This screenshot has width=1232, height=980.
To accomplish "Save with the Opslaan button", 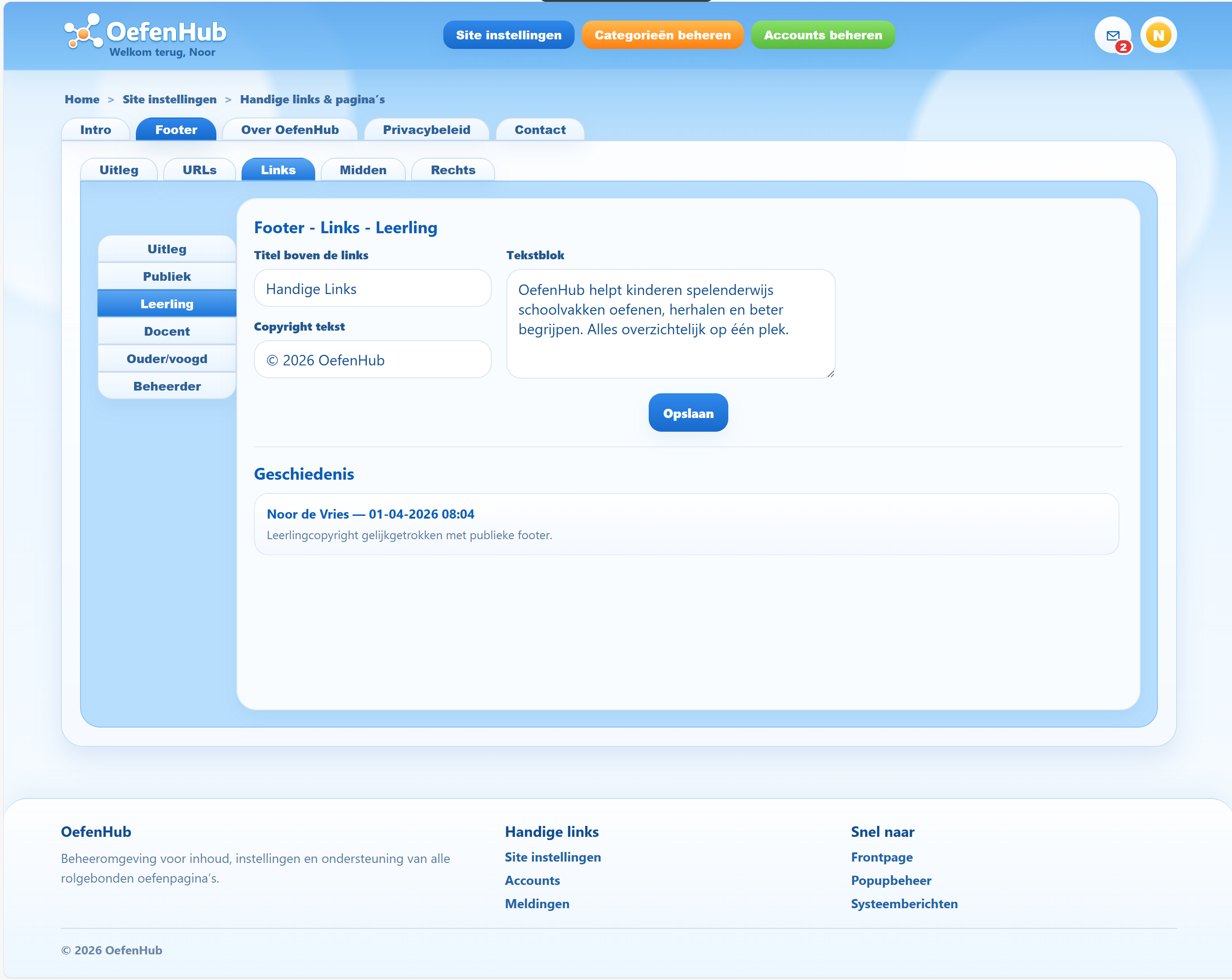I will click(688, 413).
